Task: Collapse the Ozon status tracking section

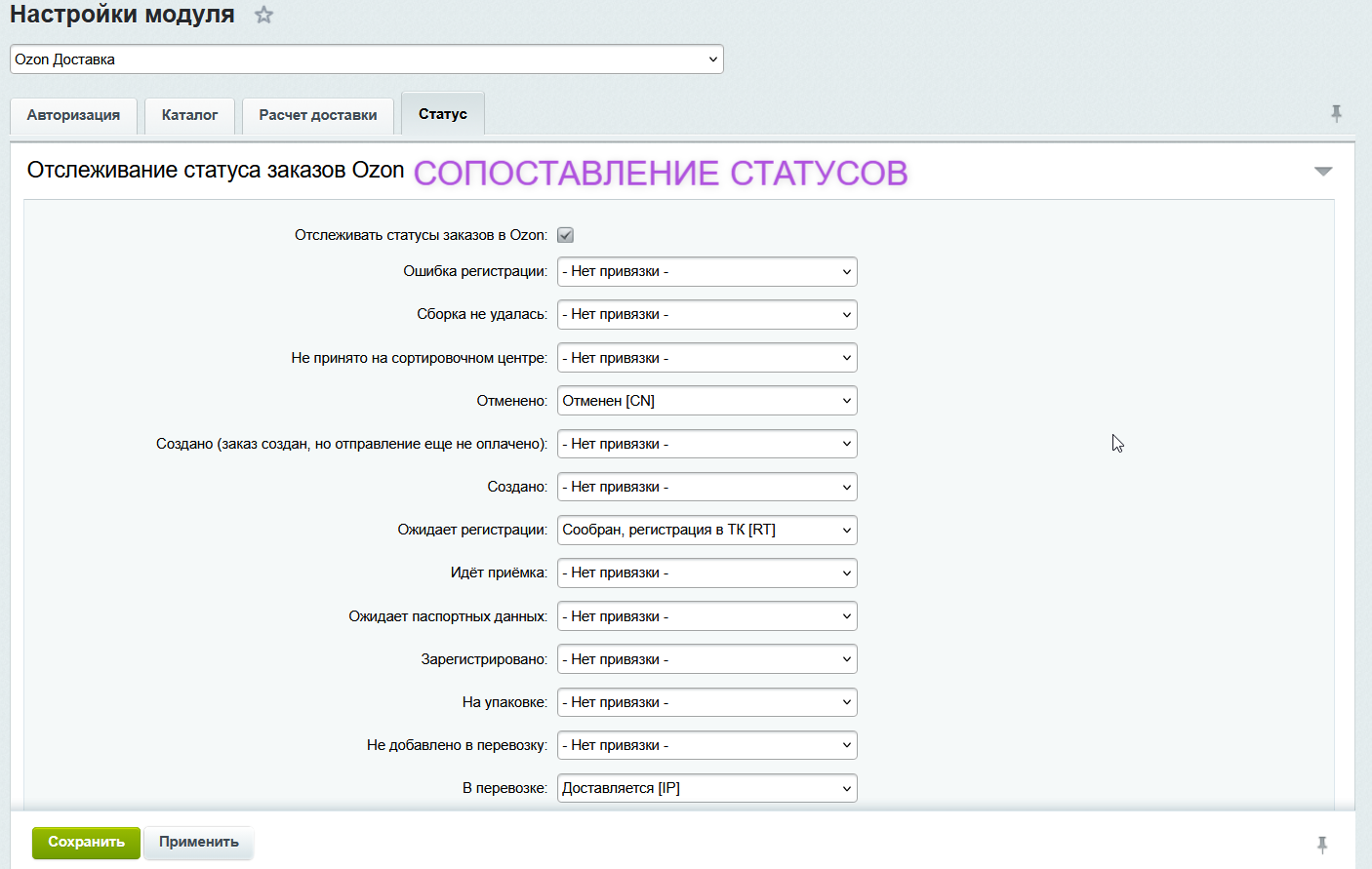Action: [1323, 171]
